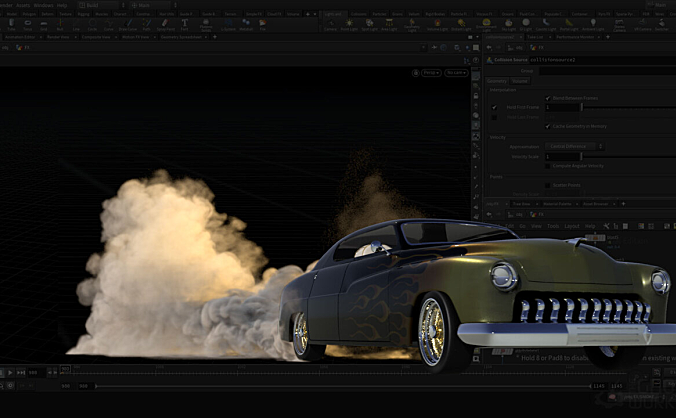This screenshot has width=676, height=418.
Task: Add a Volume Light from the shelf
Action: 437,25
